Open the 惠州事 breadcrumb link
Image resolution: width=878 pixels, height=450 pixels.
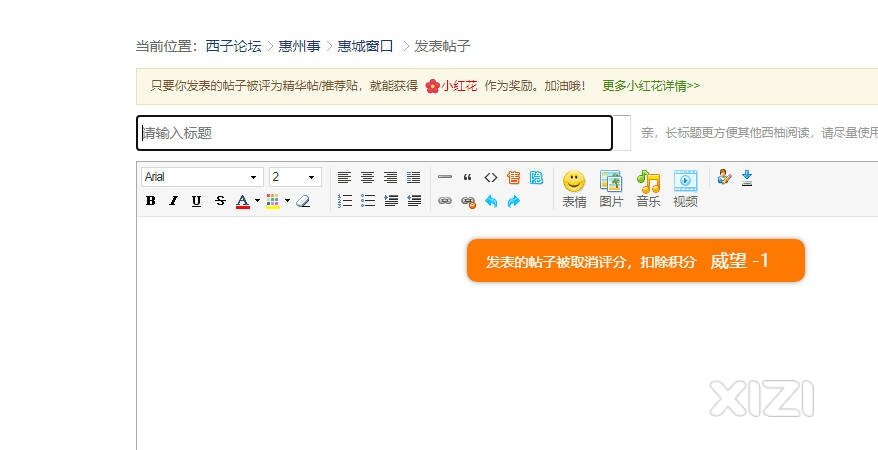coord(300,46)
